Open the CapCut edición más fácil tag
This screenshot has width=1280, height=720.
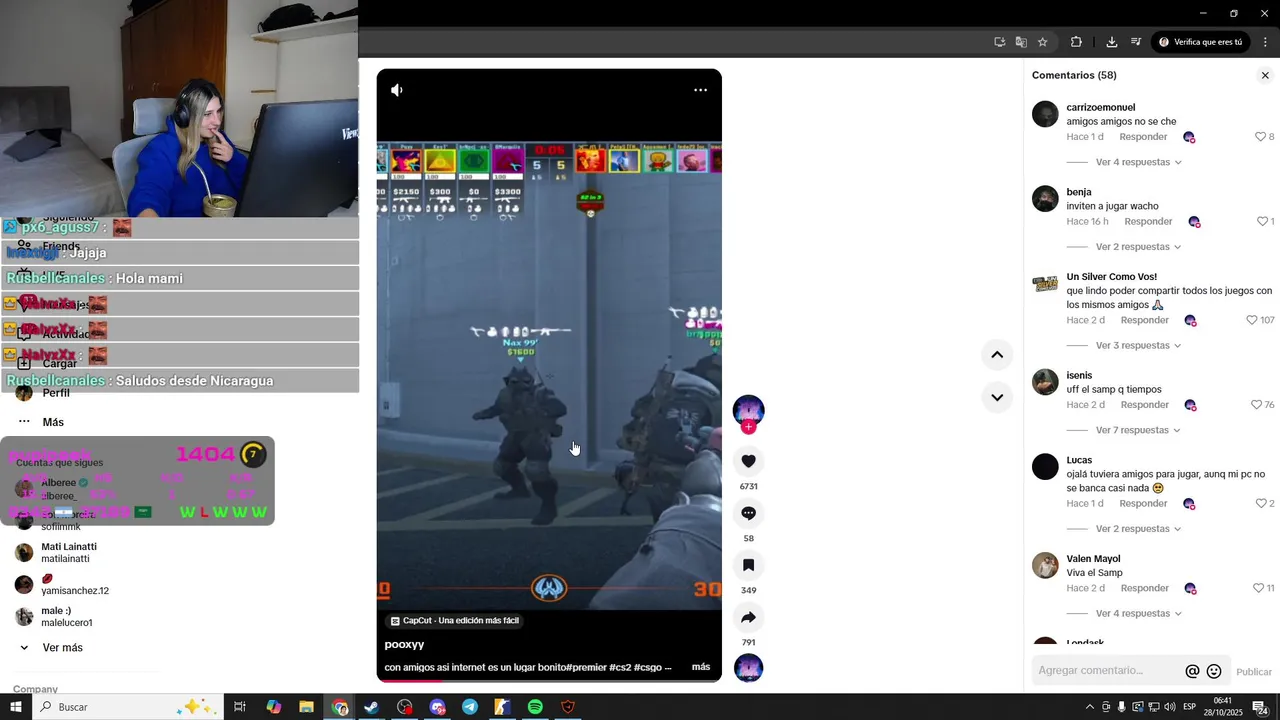455,621
